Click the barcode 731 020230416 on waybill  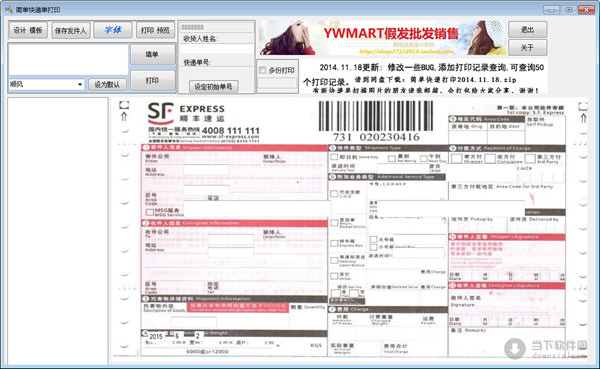click(x=376, y=121)
